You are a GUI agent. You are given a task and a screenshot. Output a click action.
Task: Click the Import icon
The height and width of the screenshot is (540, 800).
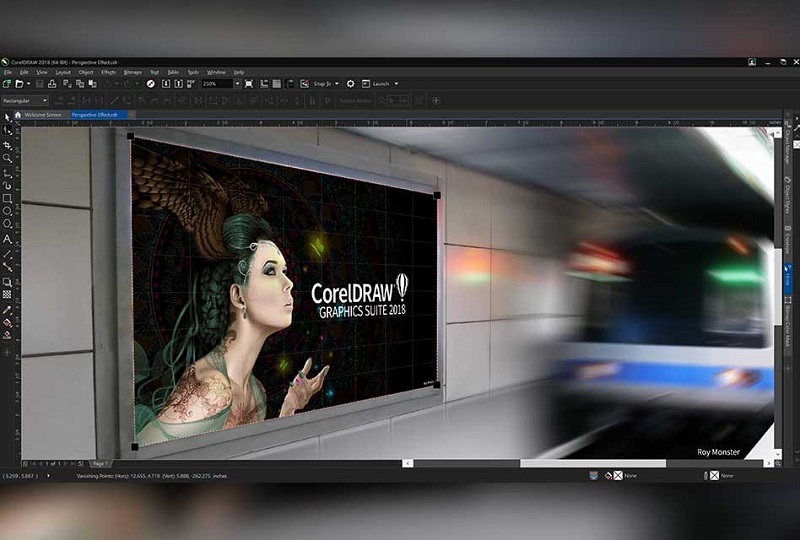[166, 84]
